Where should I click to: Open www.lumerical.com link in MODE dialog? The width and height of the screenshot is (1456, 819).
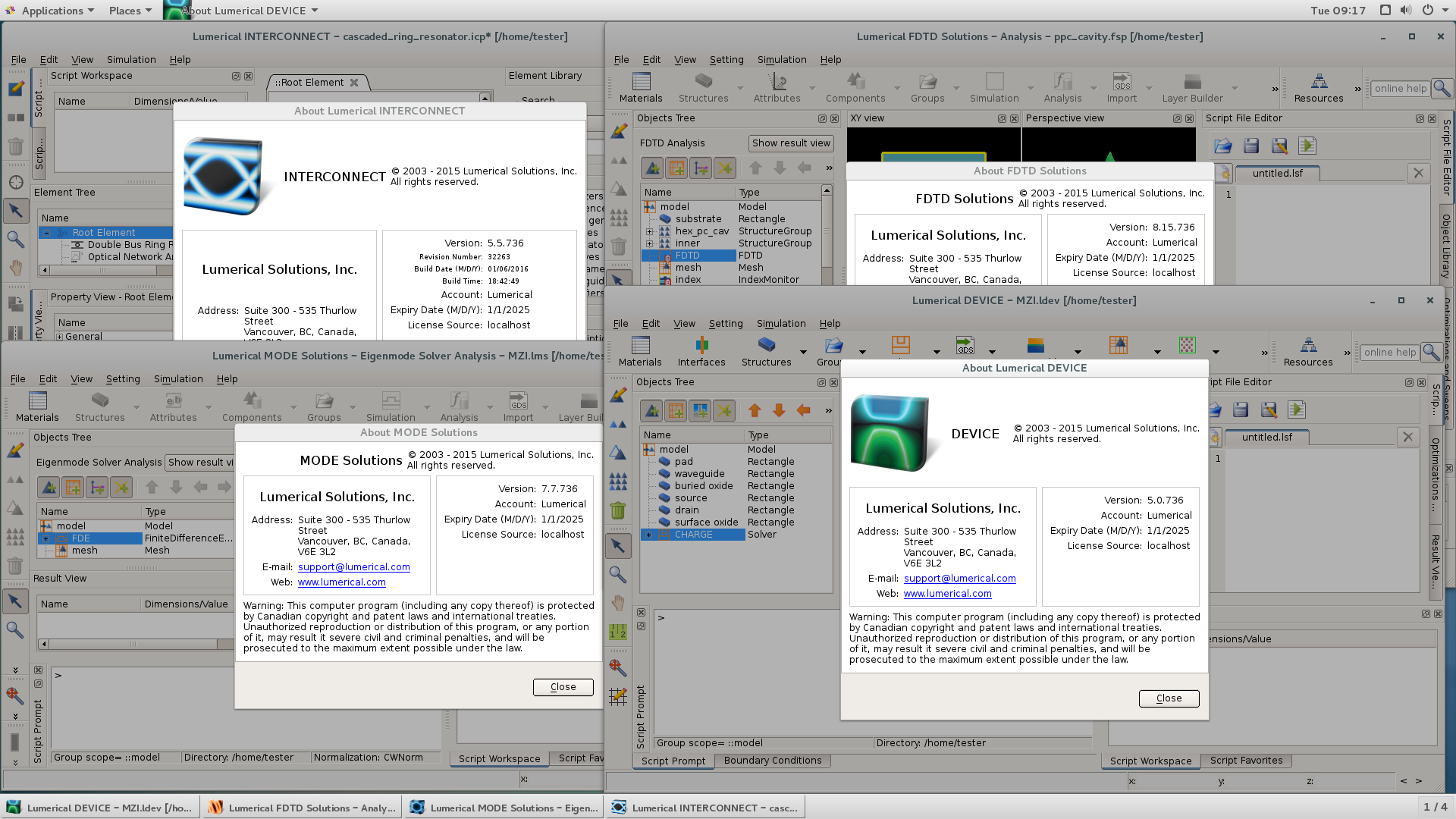pyautogui.click(x=341, y=582)
